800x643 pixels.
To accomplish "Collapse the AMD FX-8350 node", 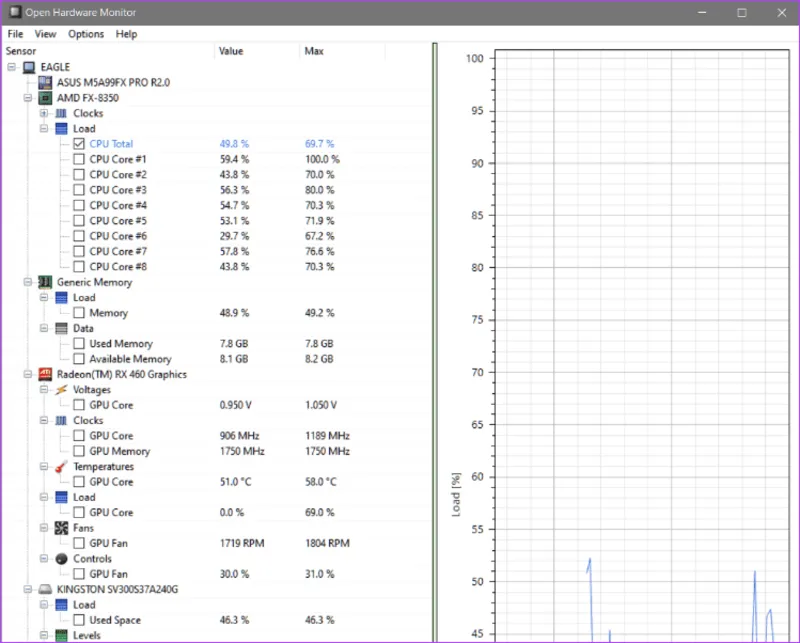I will point(28,97).
